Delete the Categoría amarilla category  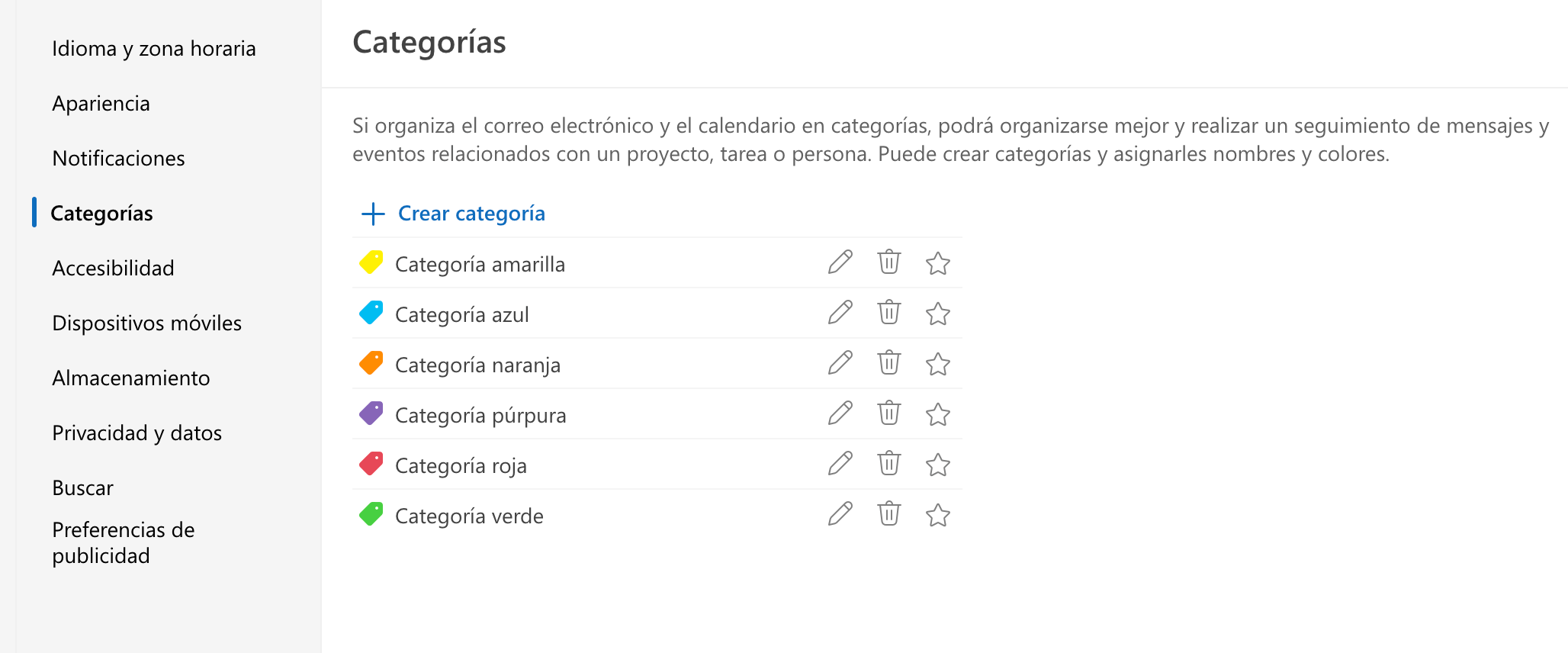click(888, 262)
